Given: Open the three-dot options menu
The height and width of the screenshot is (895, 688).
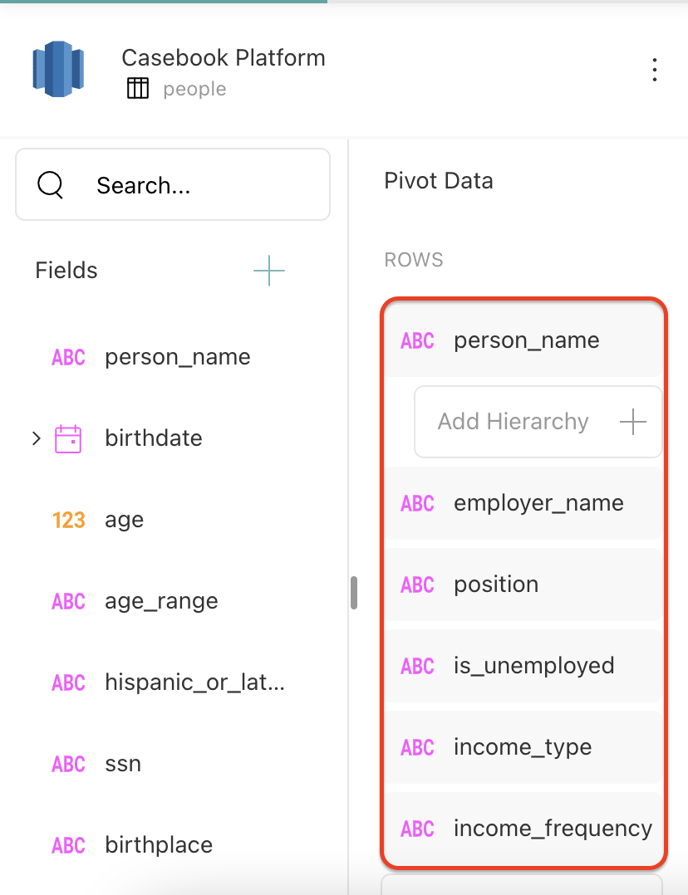Looking at the screenshot, I should coord(654,70).
